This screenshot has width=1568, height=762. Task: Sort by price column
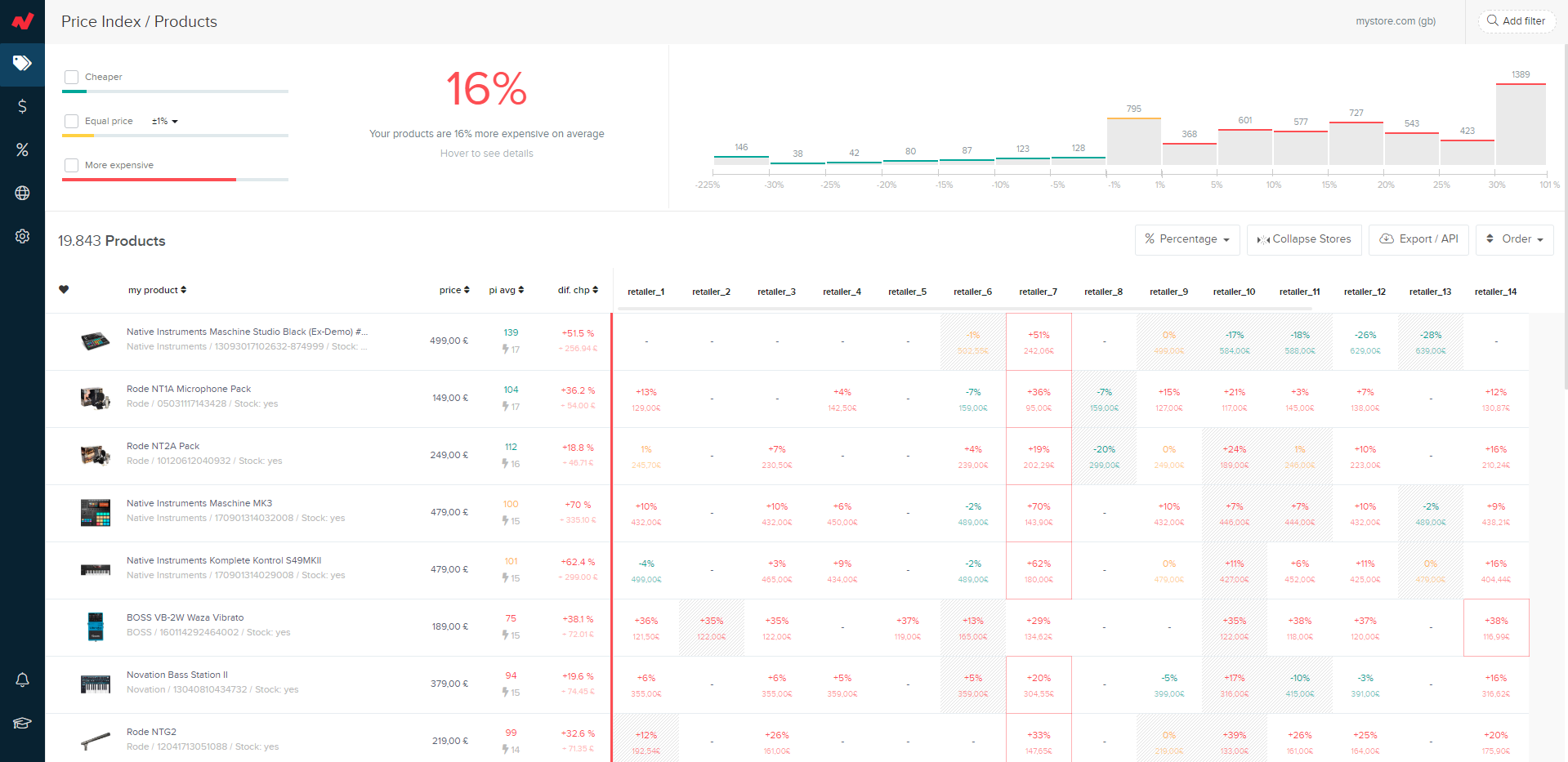coord(454,290)
